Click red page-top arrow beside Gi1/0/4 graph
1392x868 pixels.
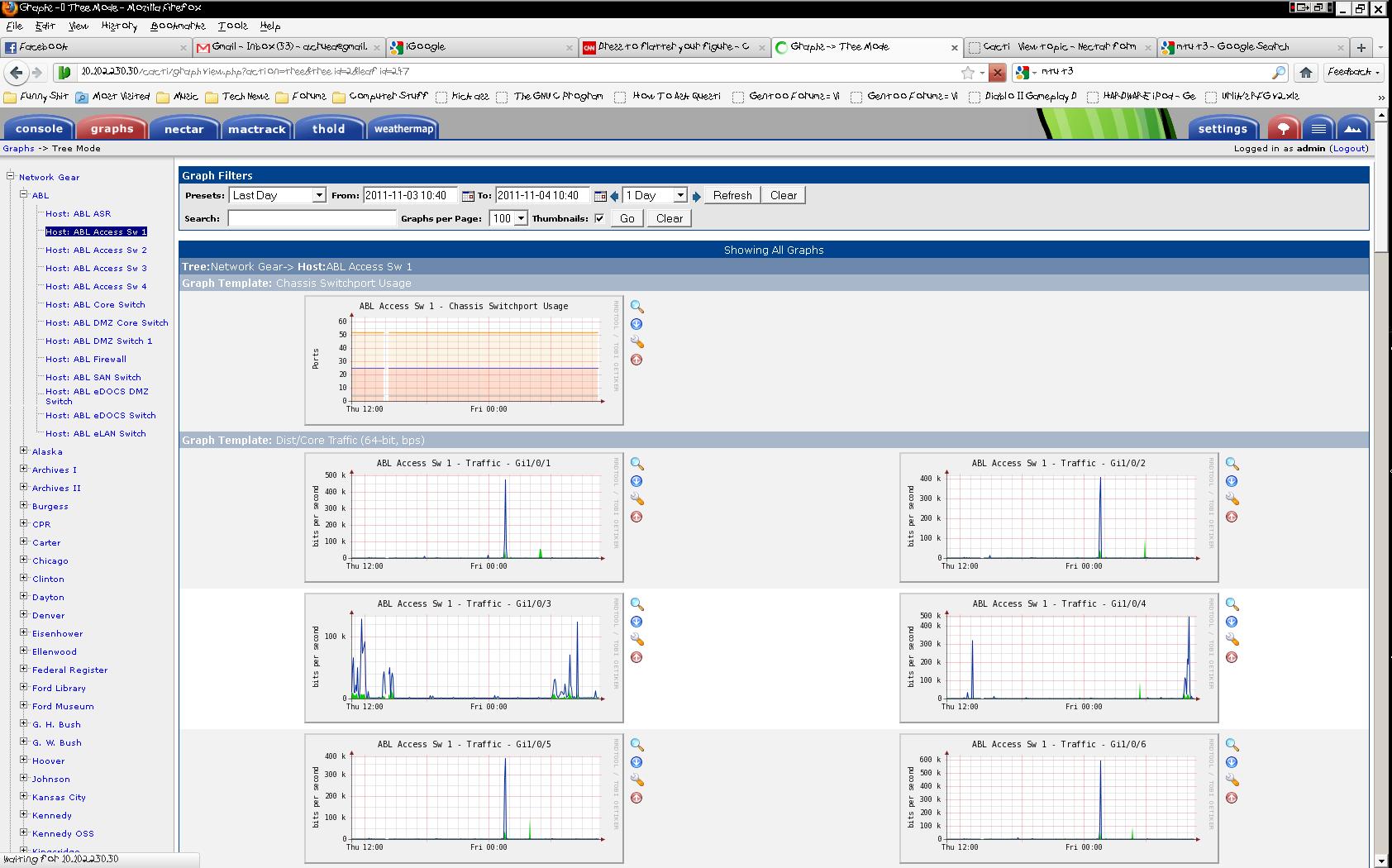(1232, 657)
